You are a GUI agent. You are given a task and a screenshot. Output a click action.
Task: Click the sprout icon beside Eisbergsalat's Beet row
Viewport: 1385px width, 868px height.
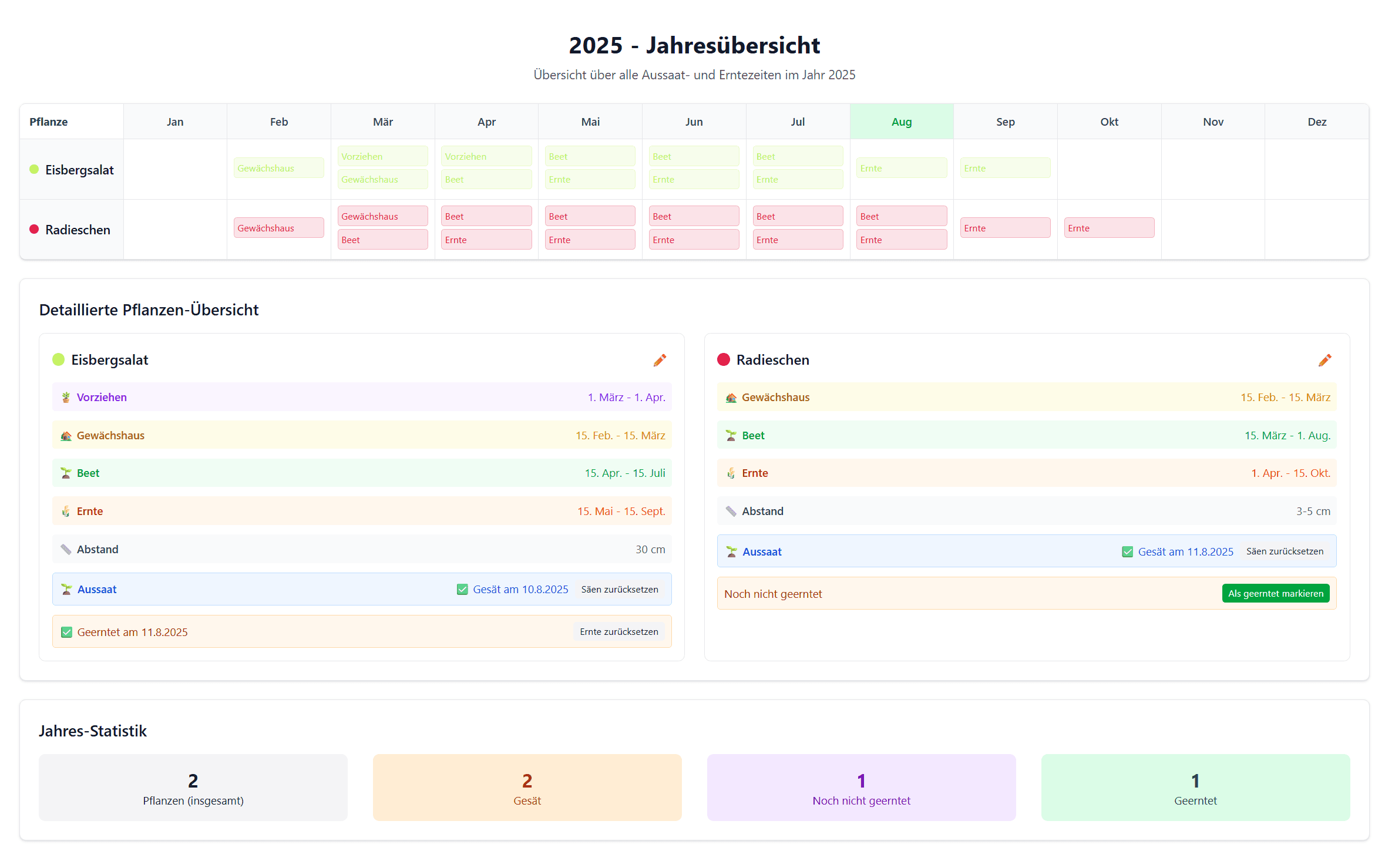(65, 473)
